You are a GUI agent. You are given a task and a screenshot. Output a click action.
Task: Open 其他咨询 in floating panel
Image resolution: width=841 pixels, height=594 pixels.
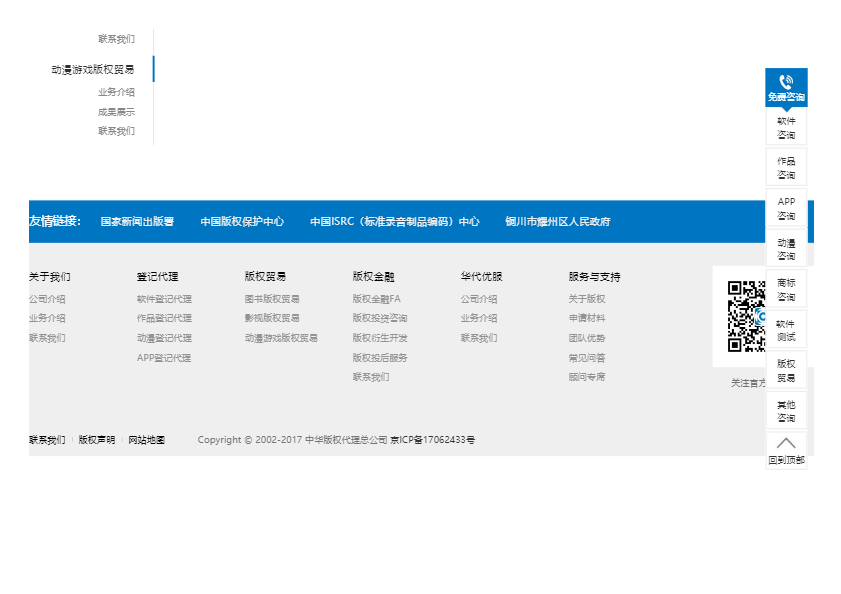[786, 411]
